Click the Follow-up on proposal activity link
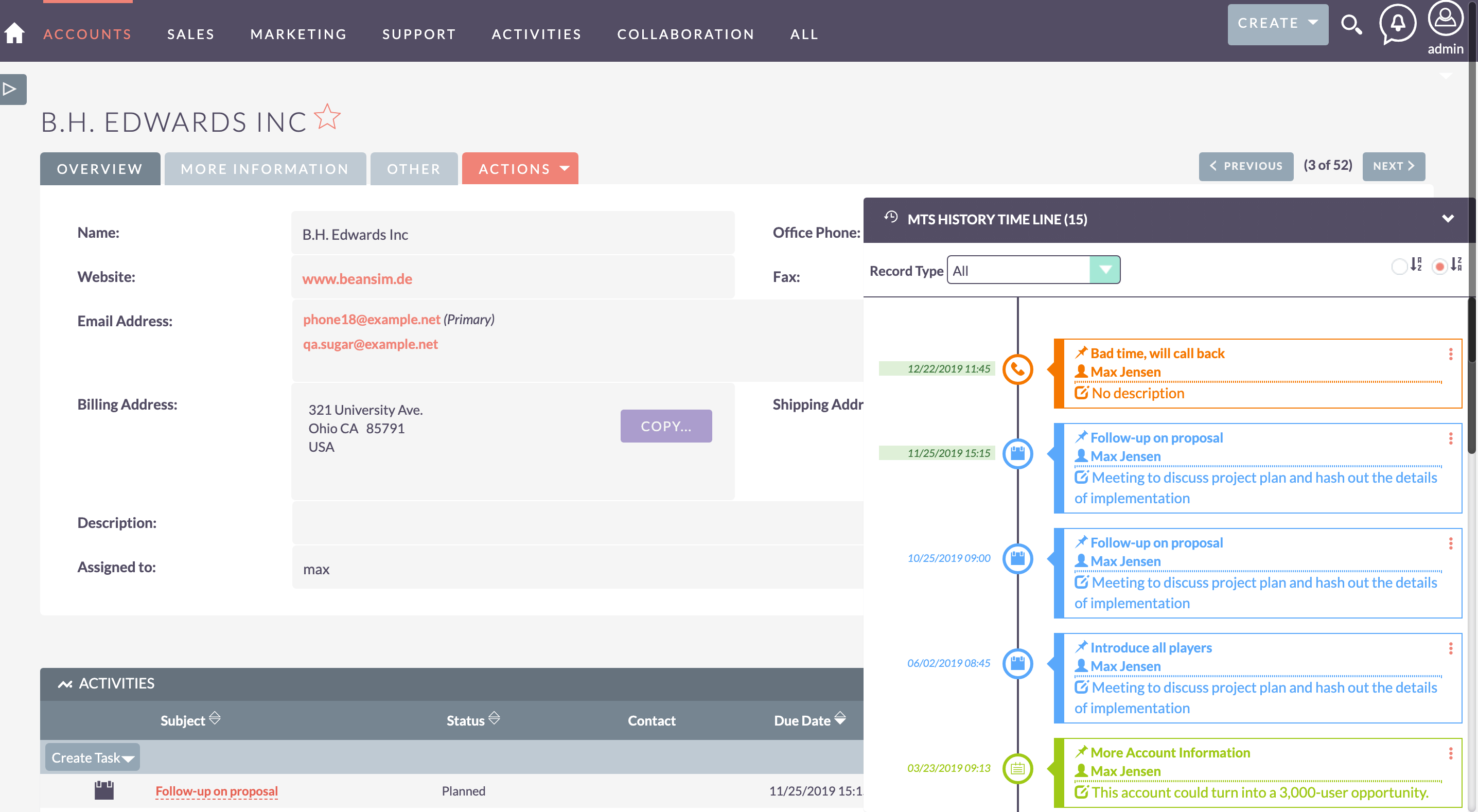This screenshot has width=1478, height=812. coord(216,790)
